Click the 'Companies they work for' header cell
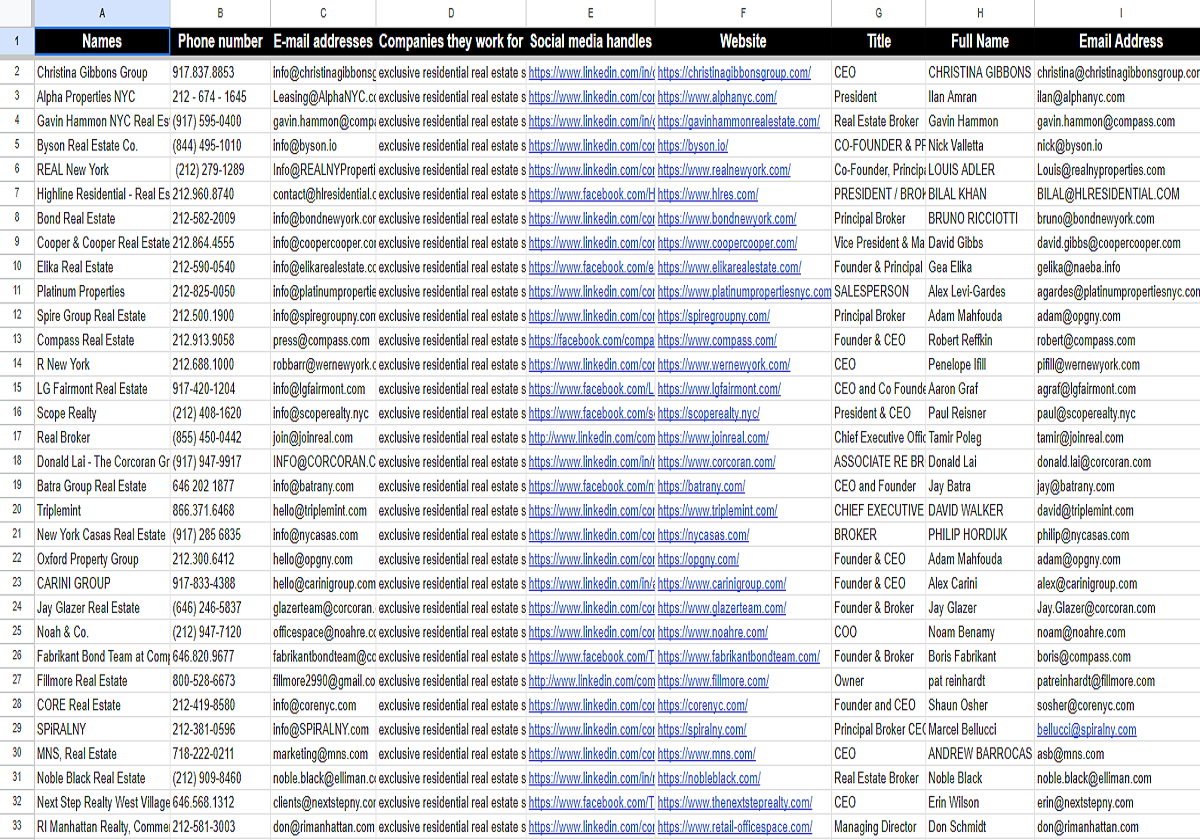1200x840 pixels. pos(451,41)
